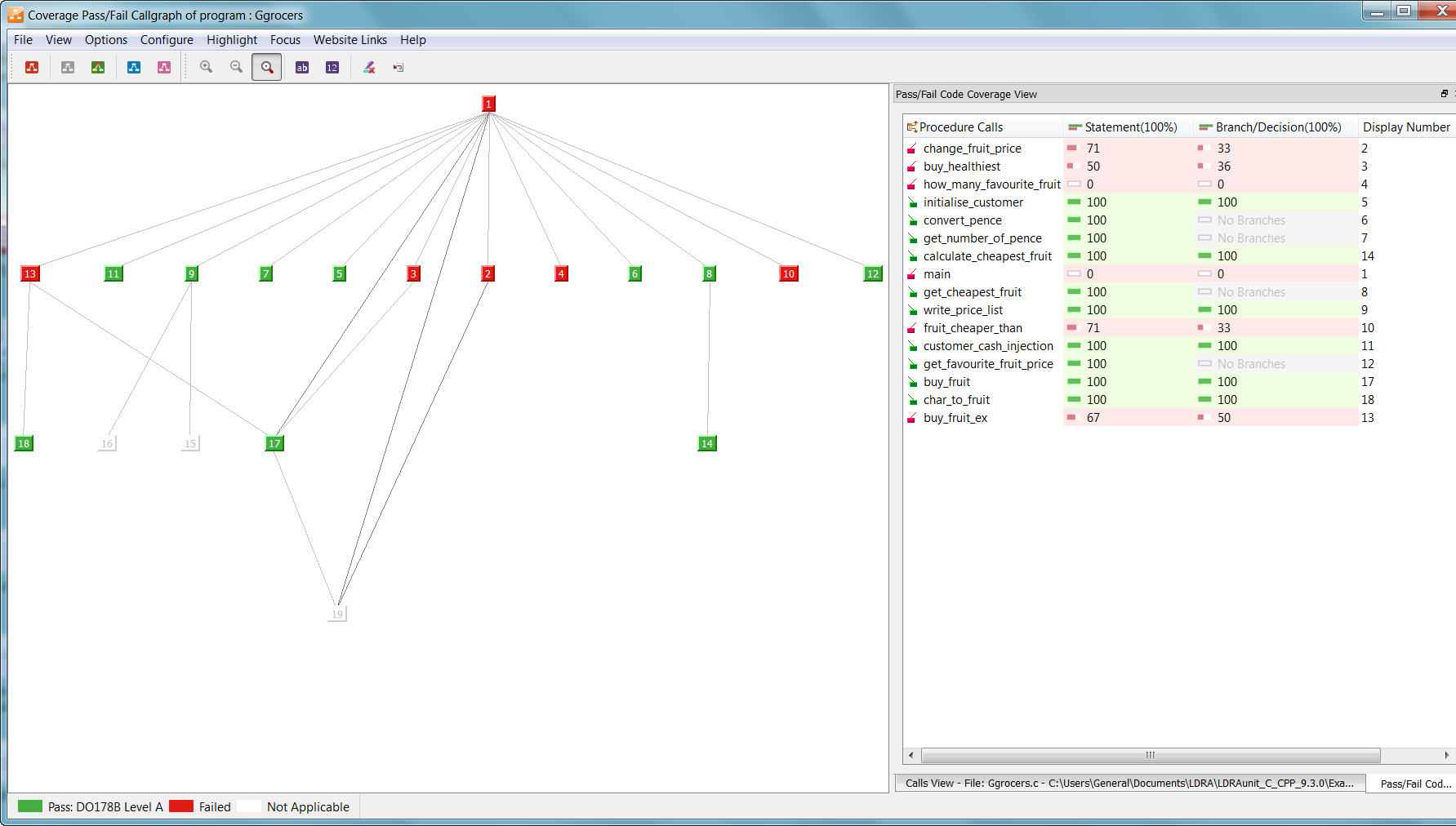Open the Highlight menu

[231, 40]
